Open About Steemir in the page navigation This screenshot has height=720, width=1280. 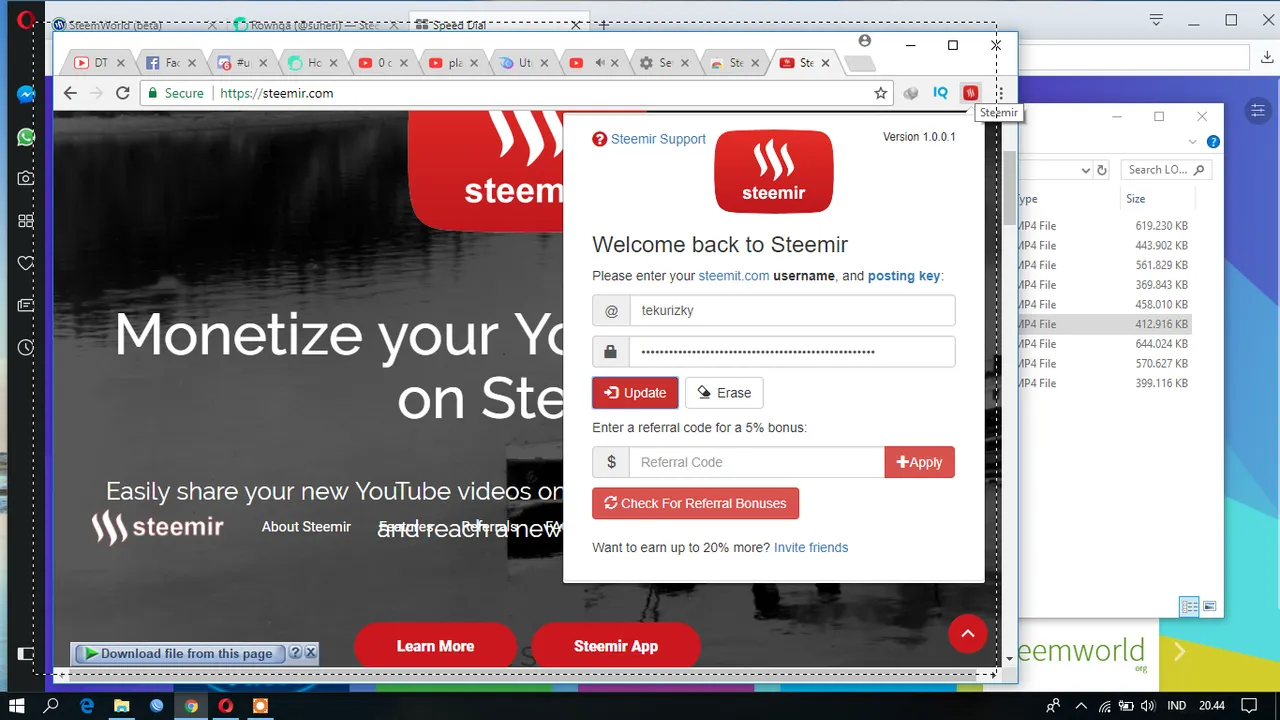tap(306, 526)
